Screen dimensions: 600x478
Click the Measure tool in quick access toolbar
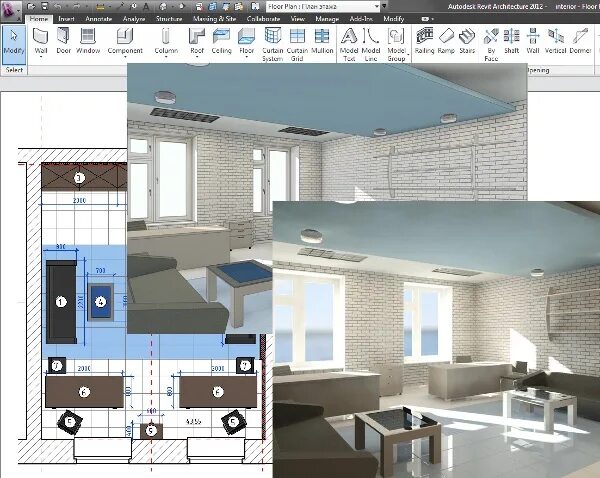[100, 7]
